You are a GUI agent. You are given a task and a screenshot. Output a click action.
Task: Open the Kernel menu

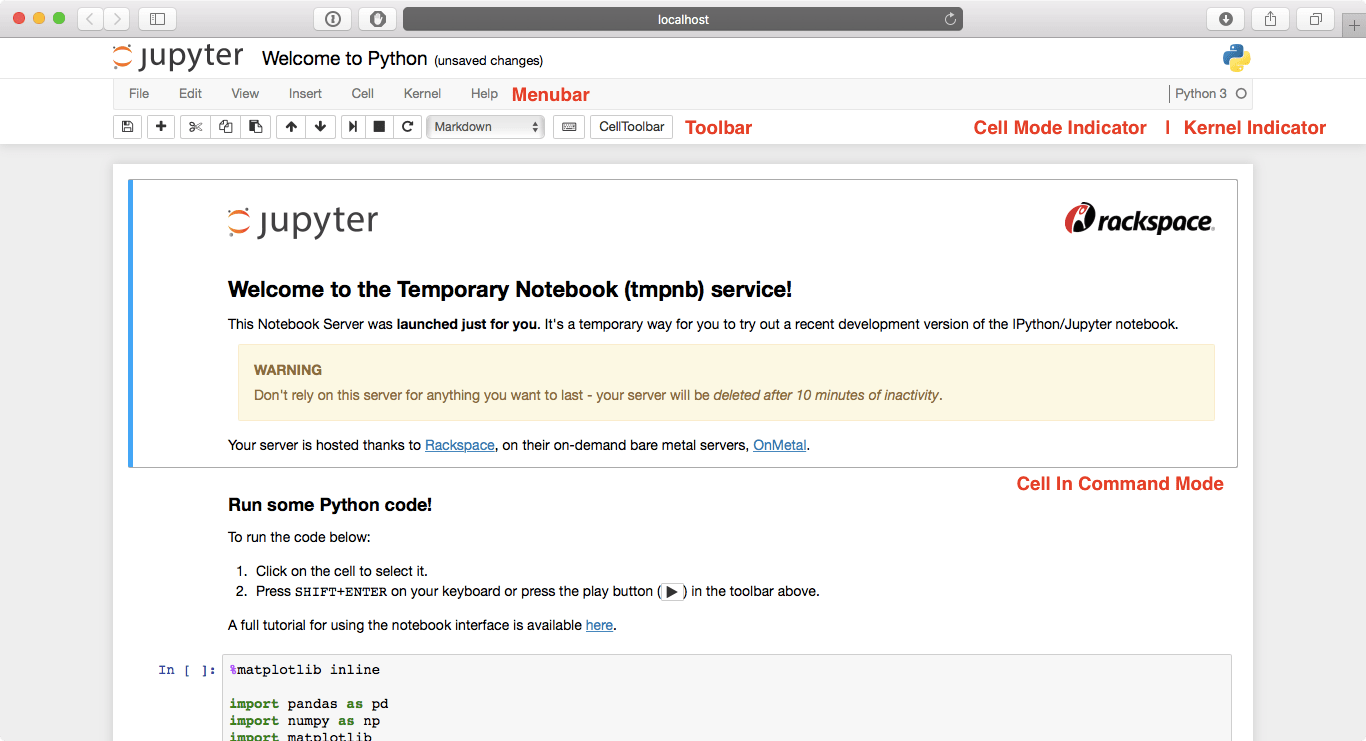click(422, 93)
